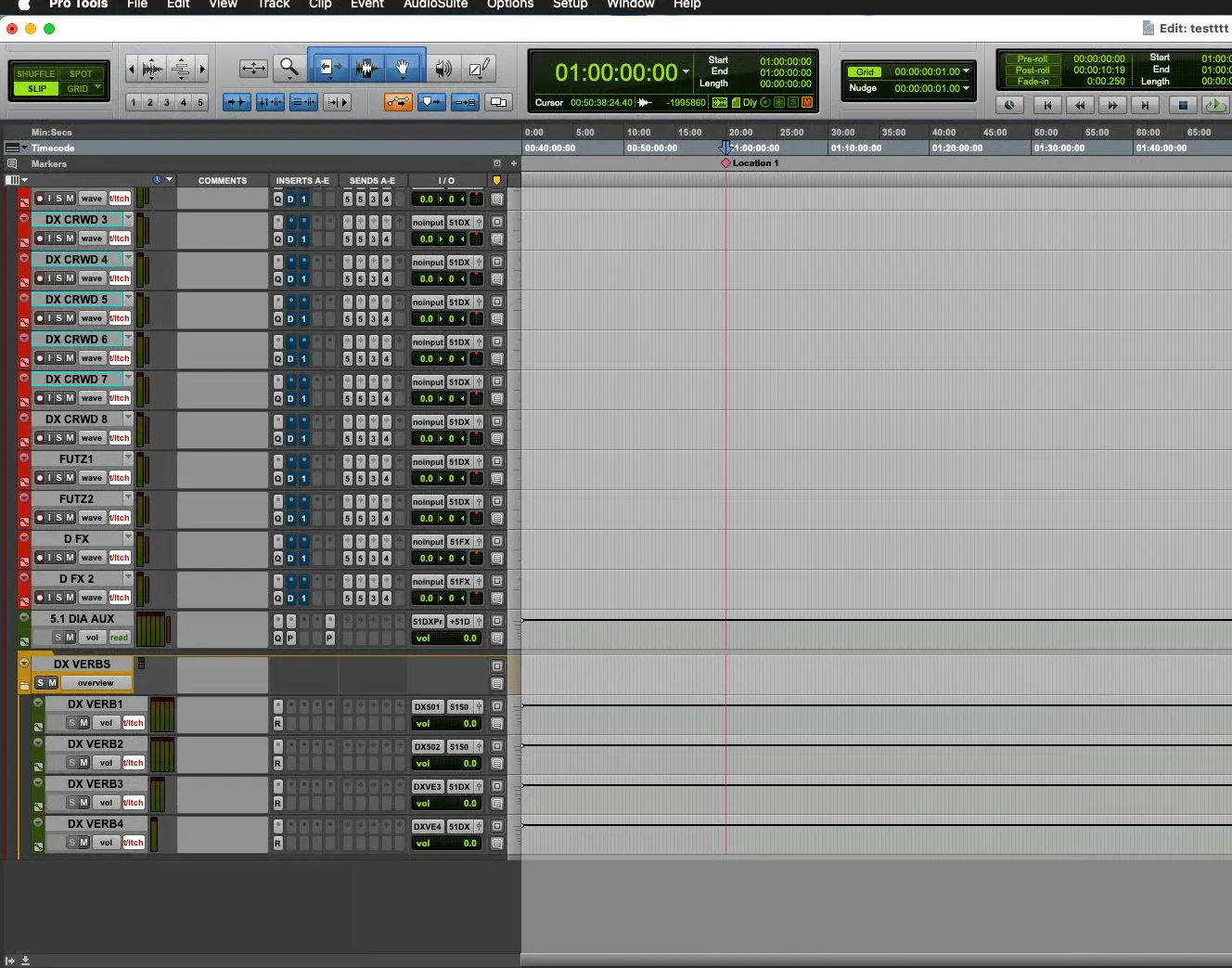The width and height of the screenshot is (1232, 968).
Task: Open main counter format dropdown
Action: [x=687, y=72]
